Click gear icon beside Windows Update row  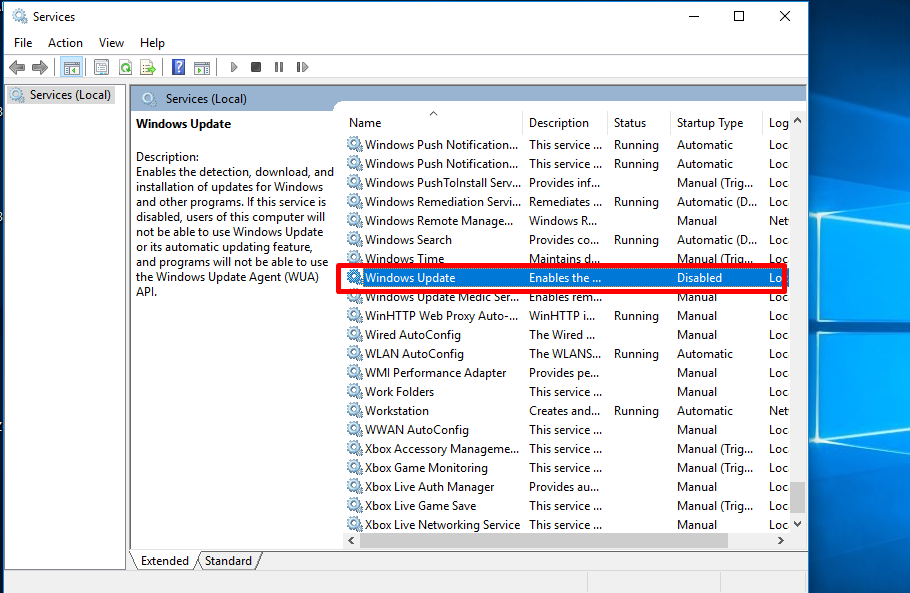(x=355, y=277)
